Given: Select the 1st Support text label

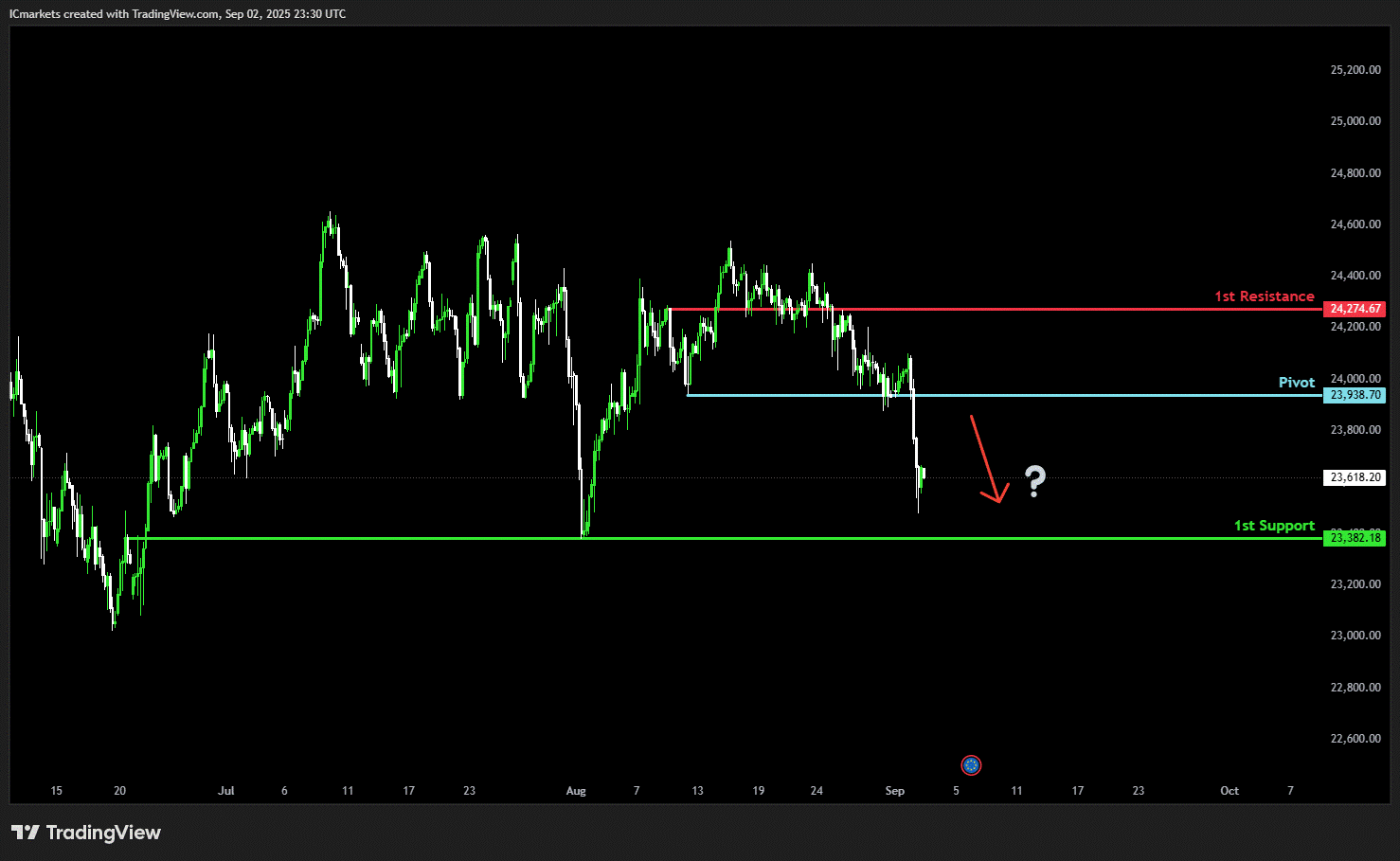Looking at the screenshot, I should 1274,526.
